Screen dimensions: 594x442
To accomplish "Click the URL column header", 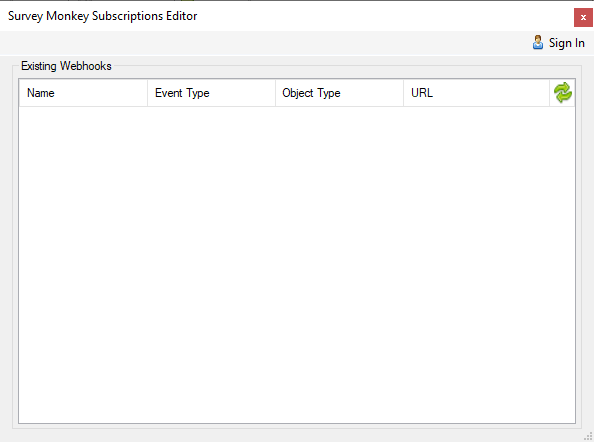I will click(476, 93).
